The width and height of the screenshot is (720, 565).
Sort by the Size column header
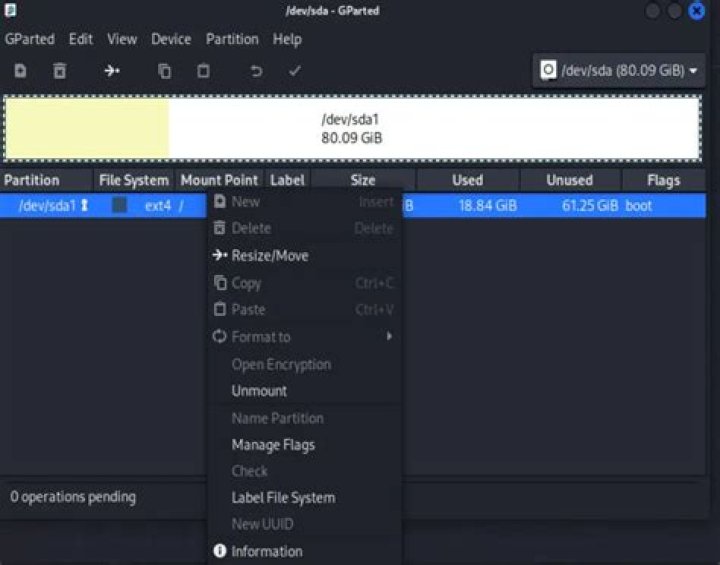[x=363, y=180]
